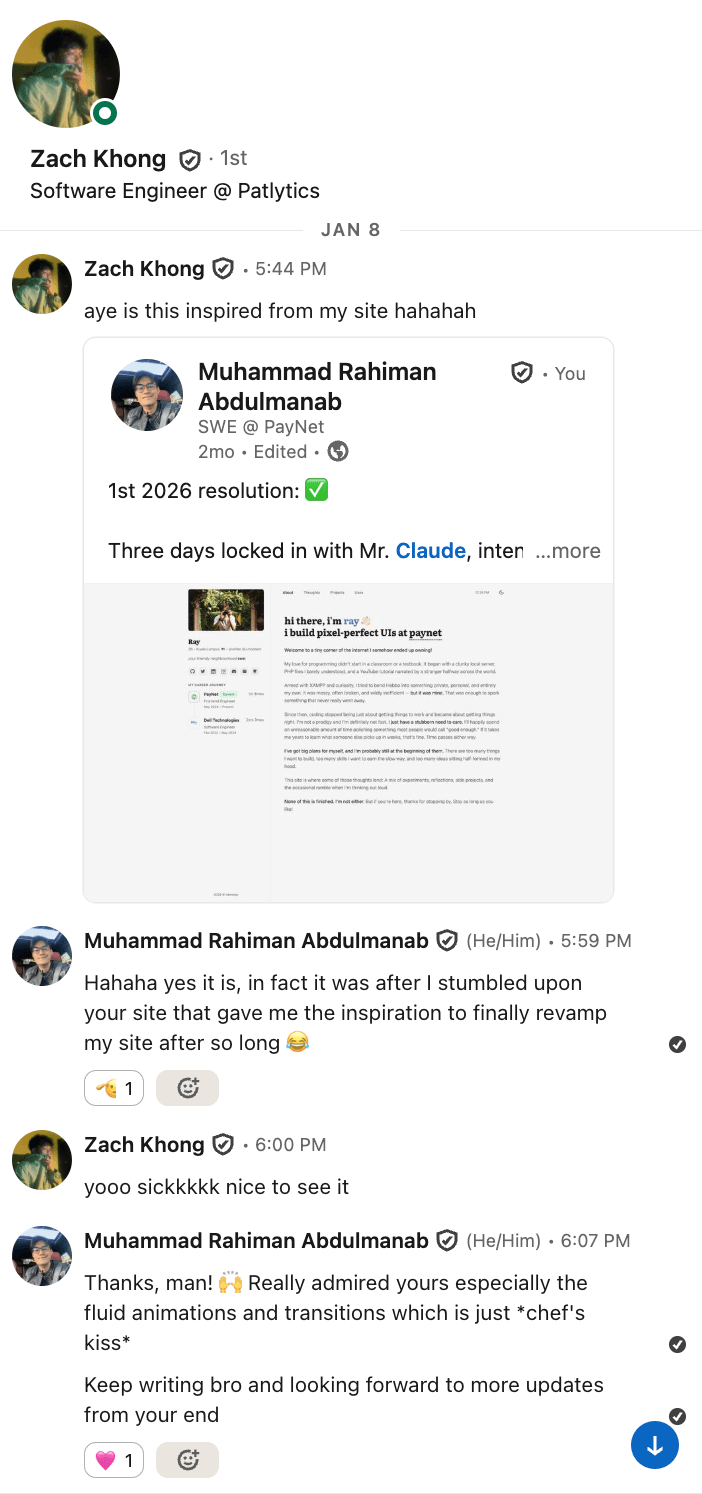Click the You label on the shared post
The height and width of the screenshot is (1494, 702).
coord(569,373)
